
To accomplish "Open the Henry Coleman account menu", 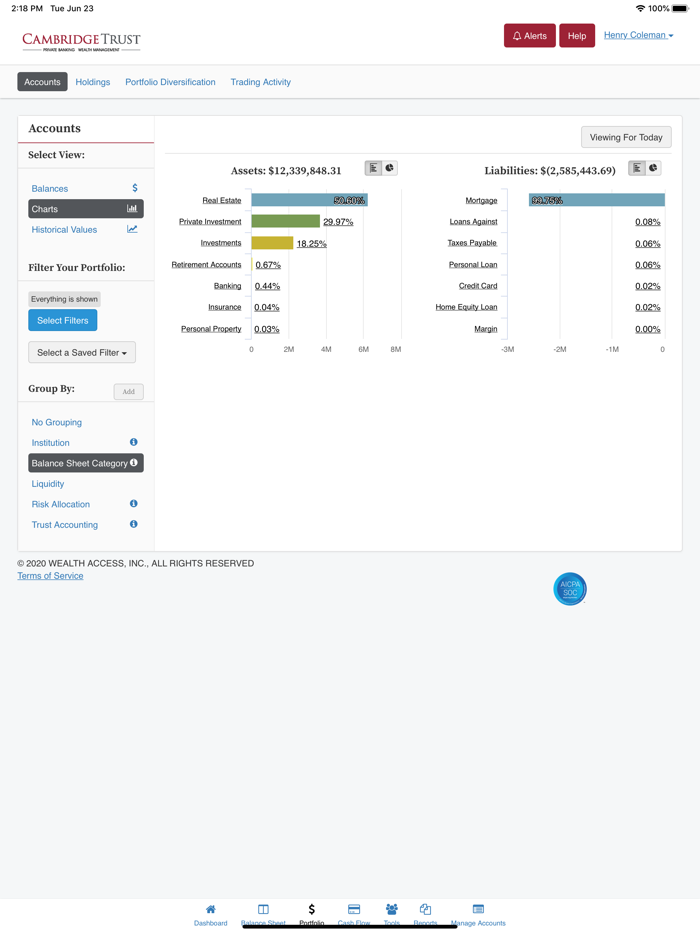I will coord(639,34).
